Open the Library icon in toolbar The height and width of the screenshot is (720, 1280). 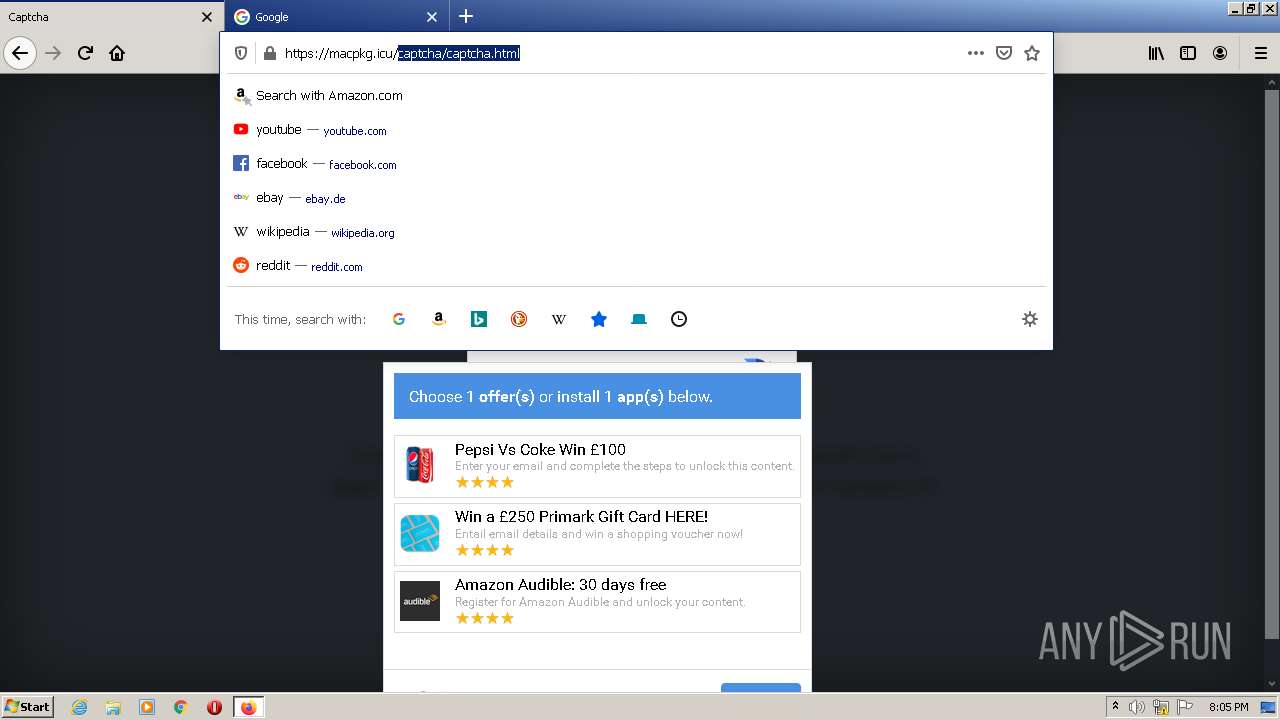1156,53
